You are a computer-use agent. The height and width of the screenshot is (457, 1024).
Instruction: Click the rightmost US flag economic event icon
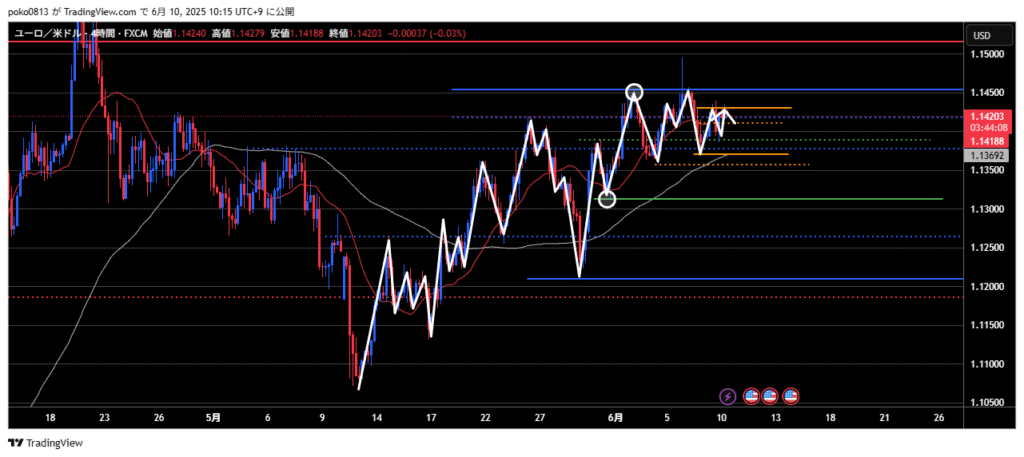tap(791, 396)
